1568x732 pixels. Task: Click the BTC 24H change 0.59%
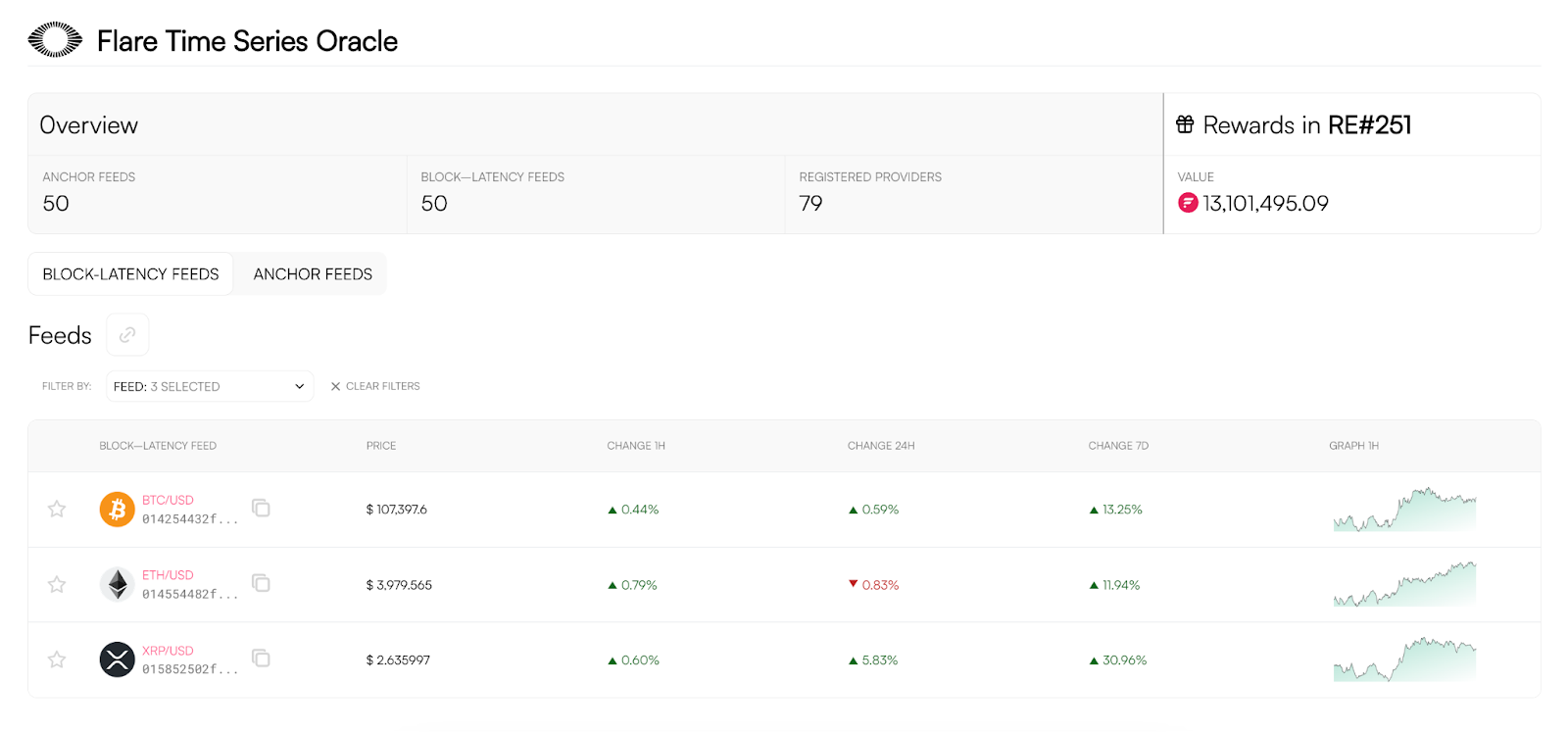coord(873,510)
